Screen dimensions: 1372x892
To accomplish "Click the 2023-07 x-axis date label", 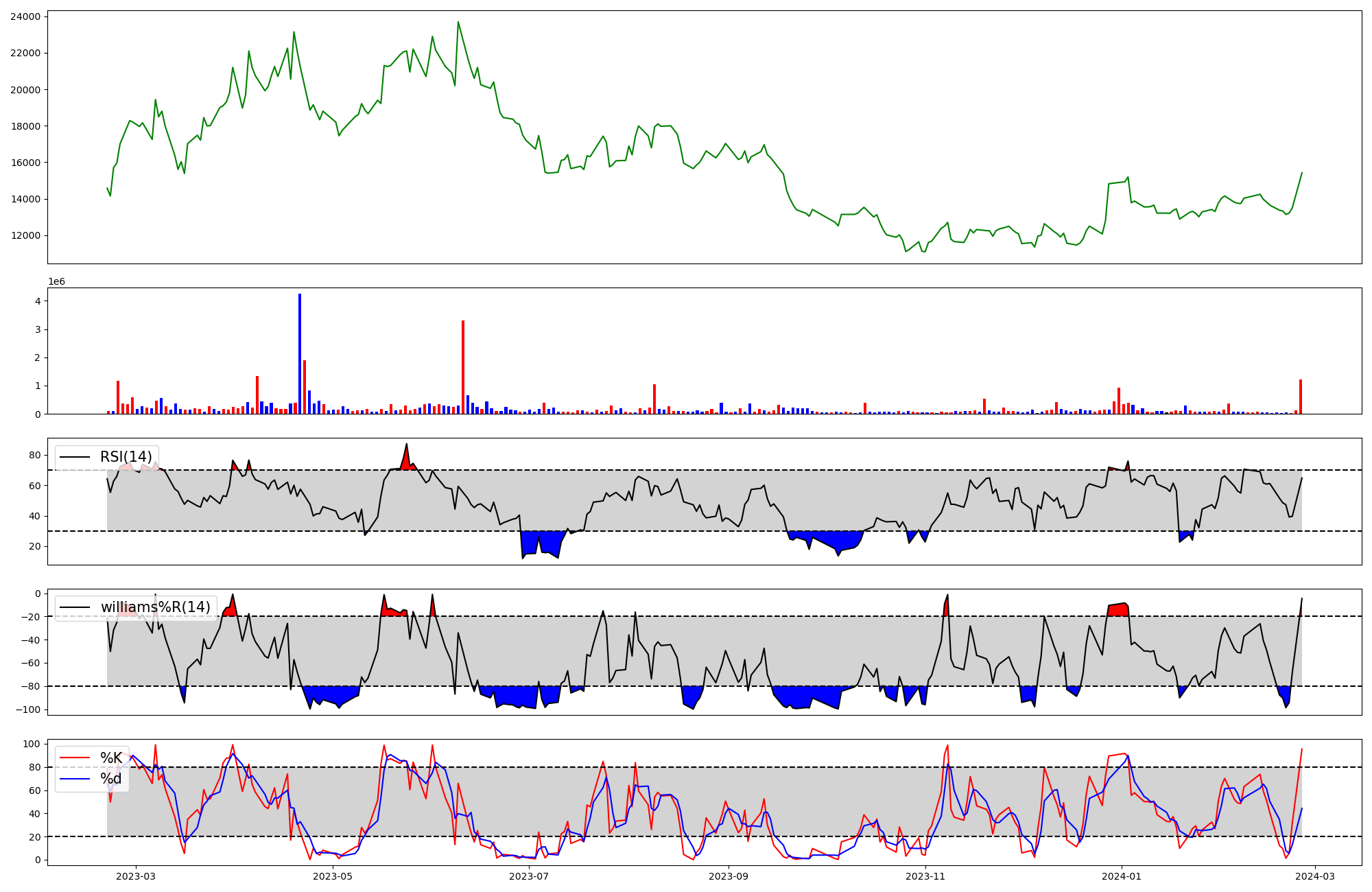I will pos(530,876).
